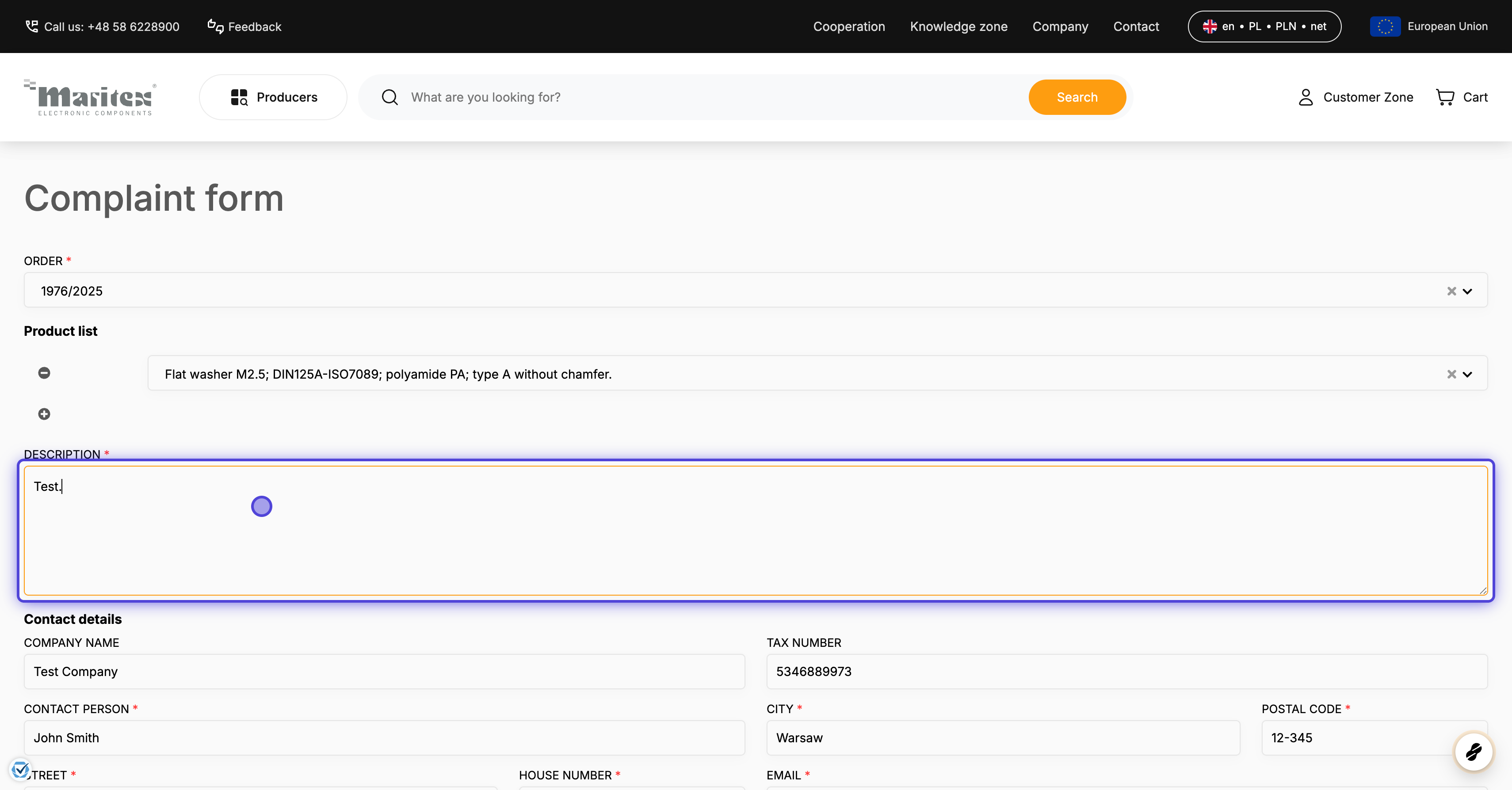Clear the selected order 1976/2025
Viewport: 1512px width, 790px height.
1451,291
